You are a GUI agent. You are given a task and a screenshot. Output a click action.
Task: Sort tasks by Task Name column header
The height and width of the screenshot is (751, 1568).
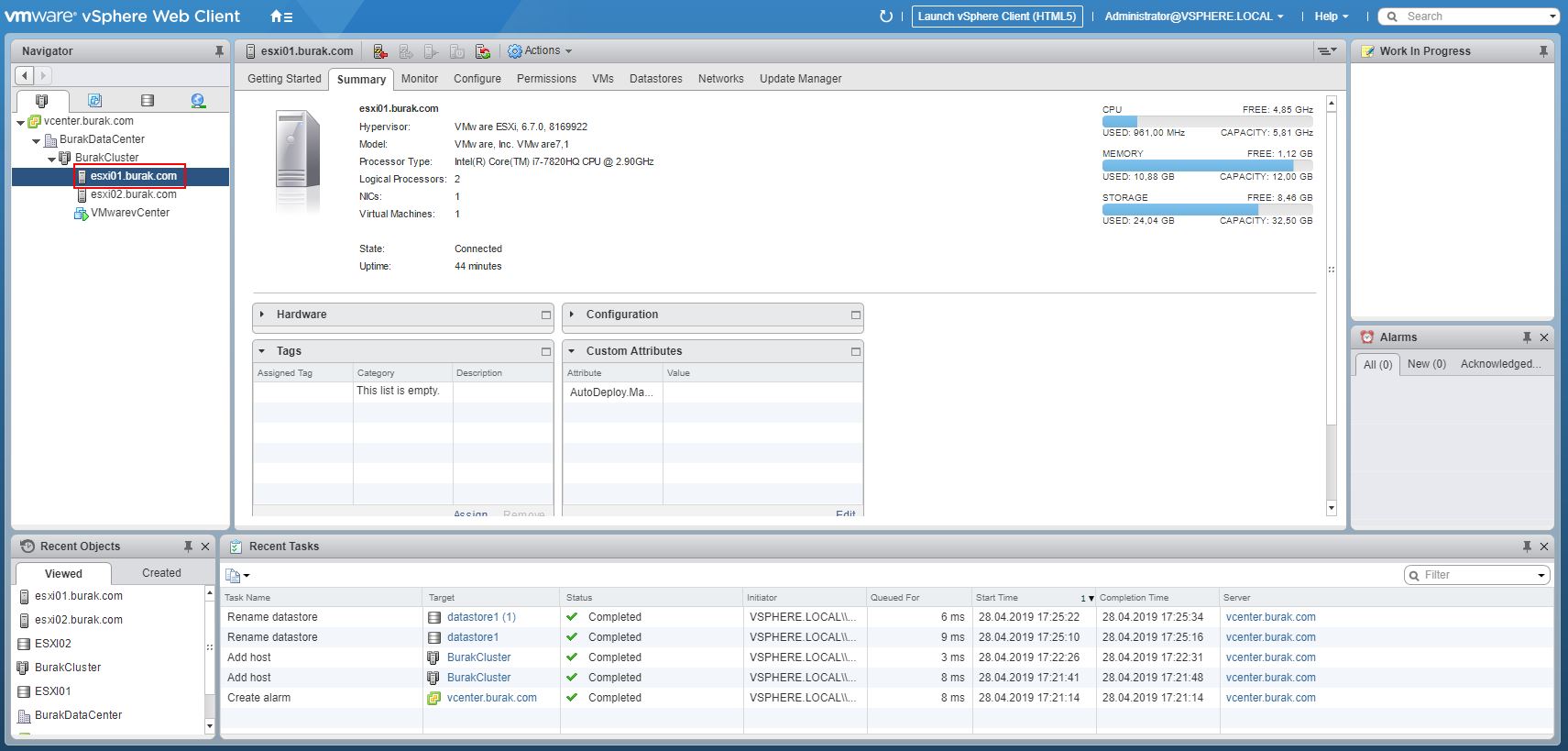tap(321, 598)
